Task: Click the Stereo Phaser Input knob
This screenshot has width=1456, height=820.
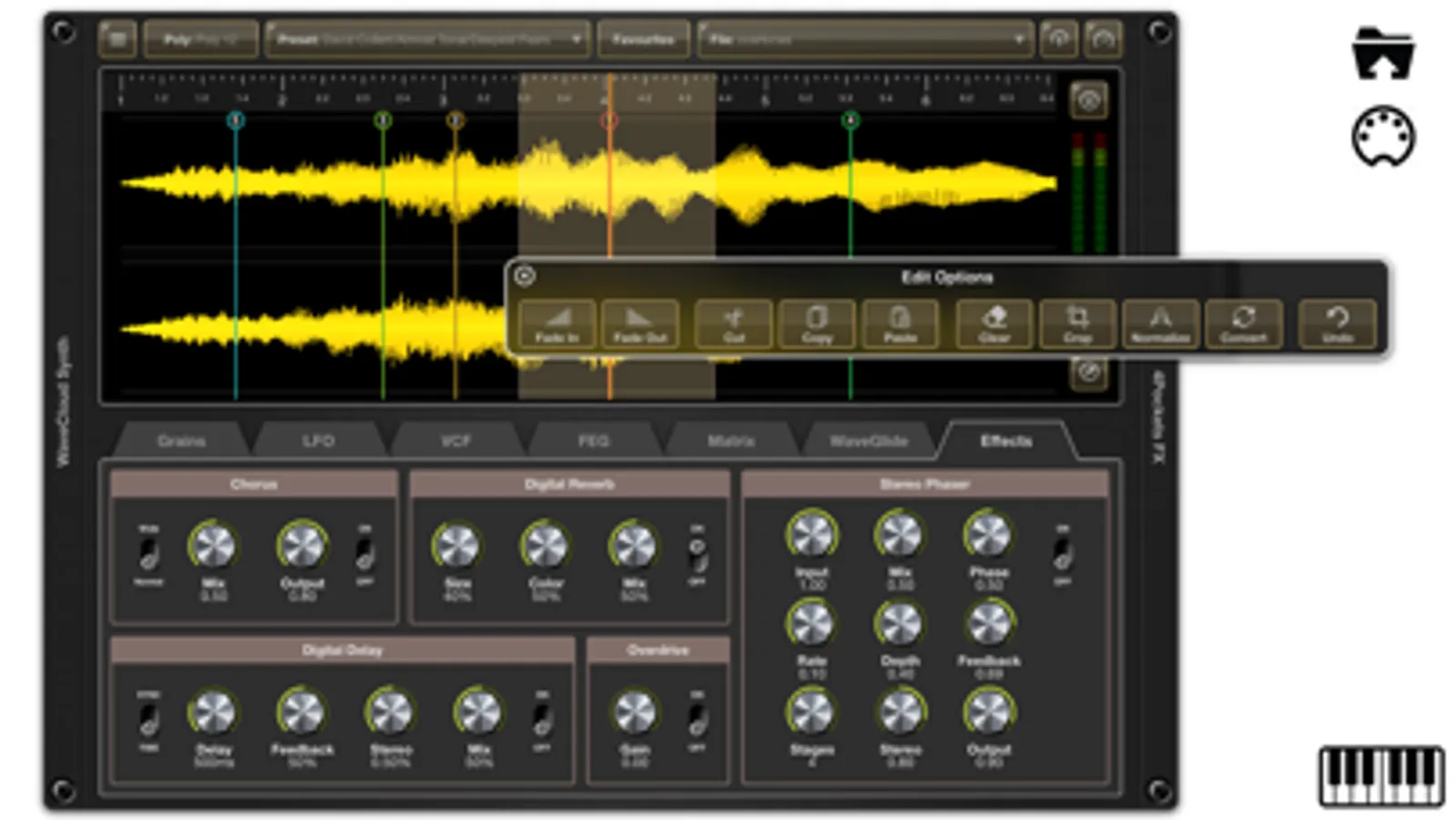Action: point(811,534)
